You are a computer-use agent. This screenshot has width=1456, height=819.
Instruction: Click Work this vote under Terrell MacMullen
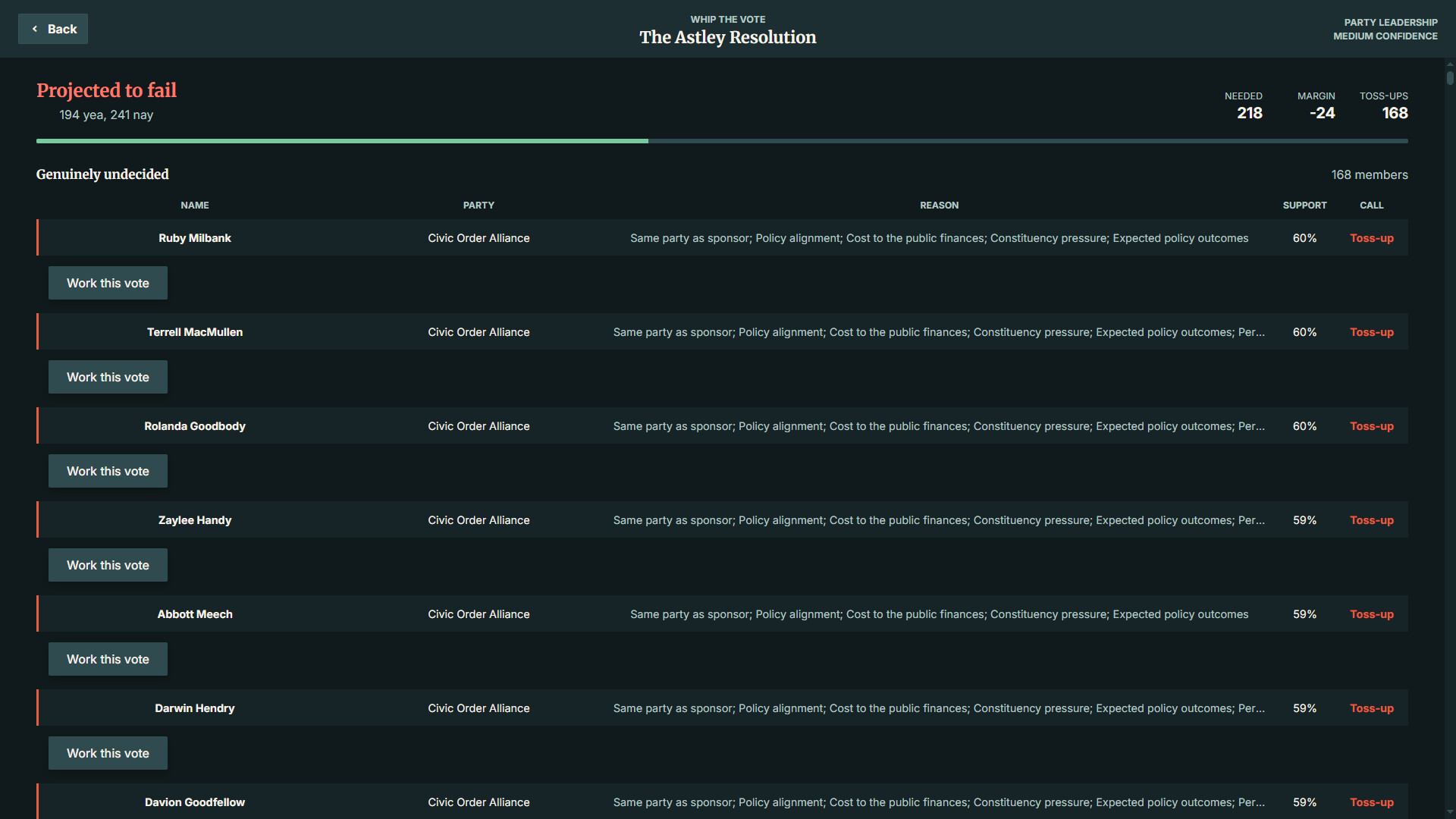(x=108, y=377)
